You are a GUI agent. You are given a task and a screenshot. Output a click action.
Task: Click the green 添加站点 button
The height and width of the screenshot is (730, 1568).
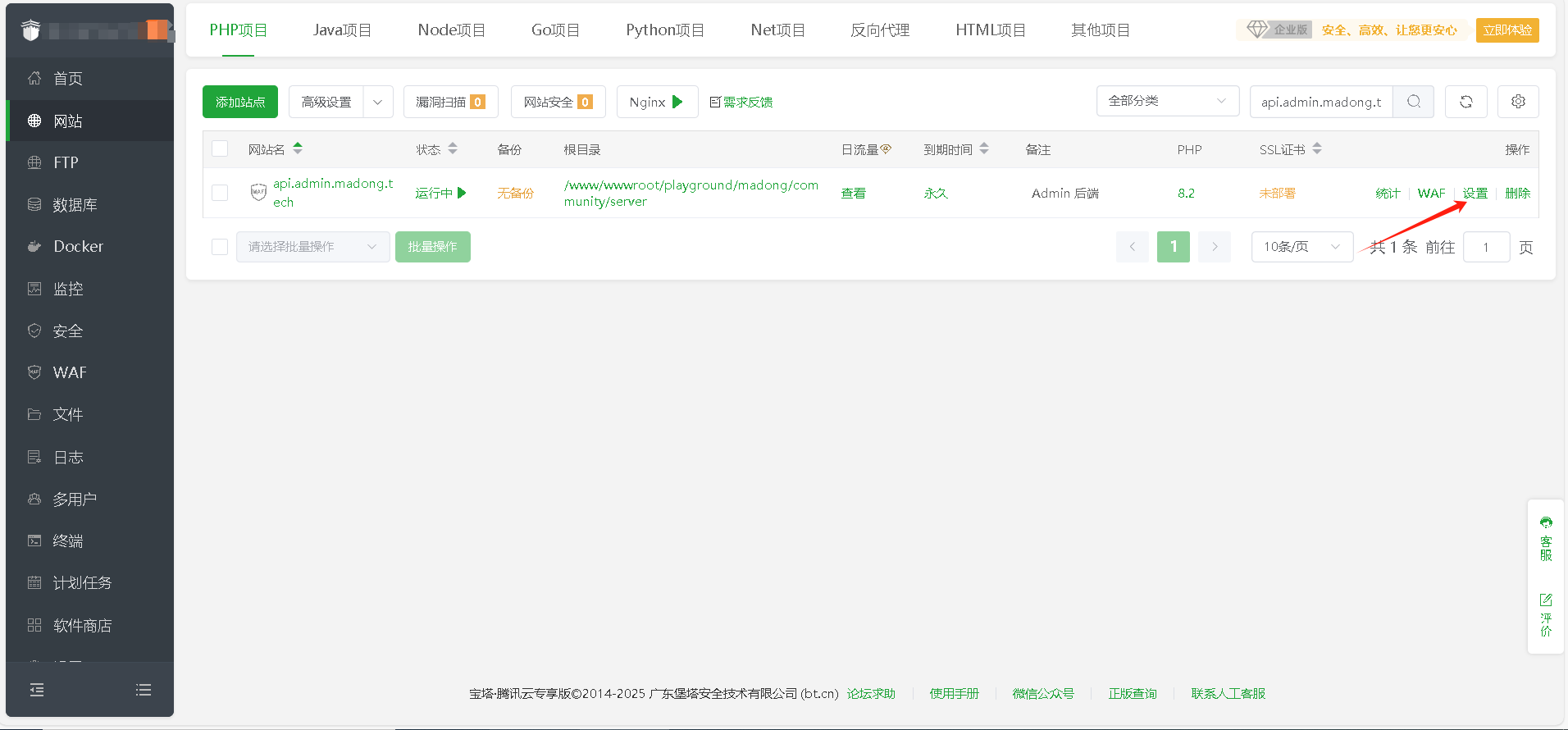[x=240, y=102]
